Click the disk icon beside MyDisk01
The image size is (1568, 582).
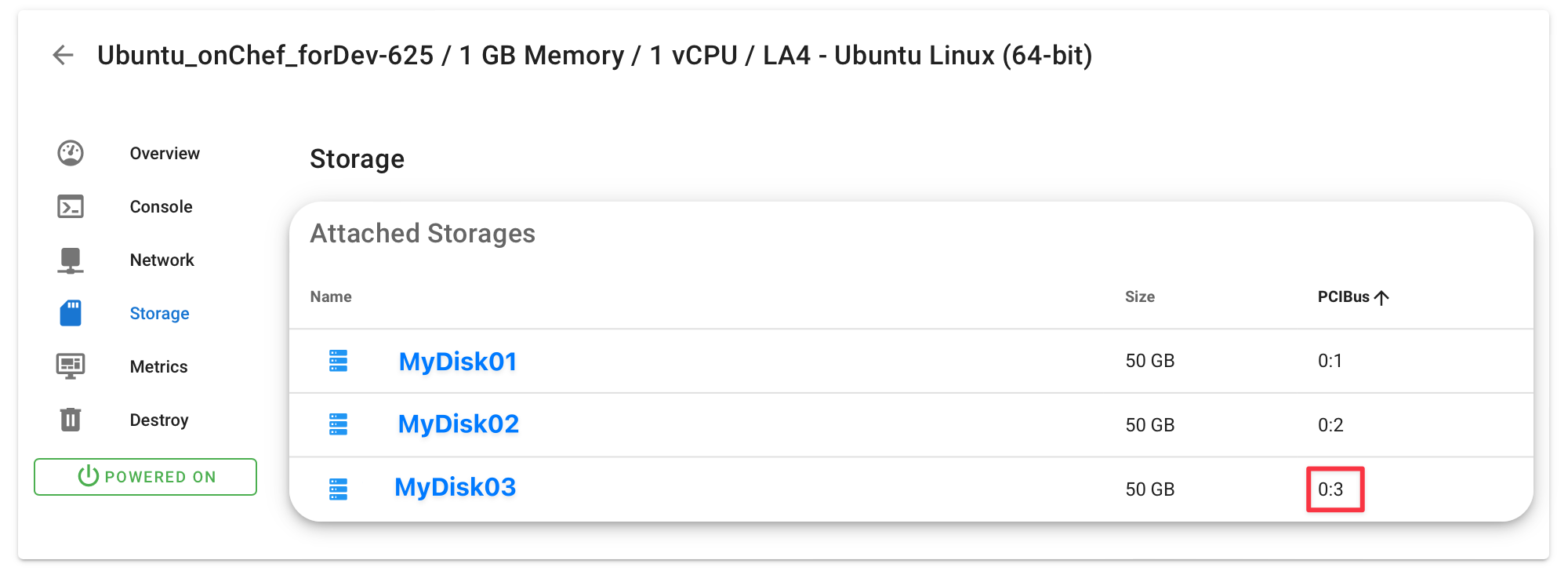pos(338,361)
